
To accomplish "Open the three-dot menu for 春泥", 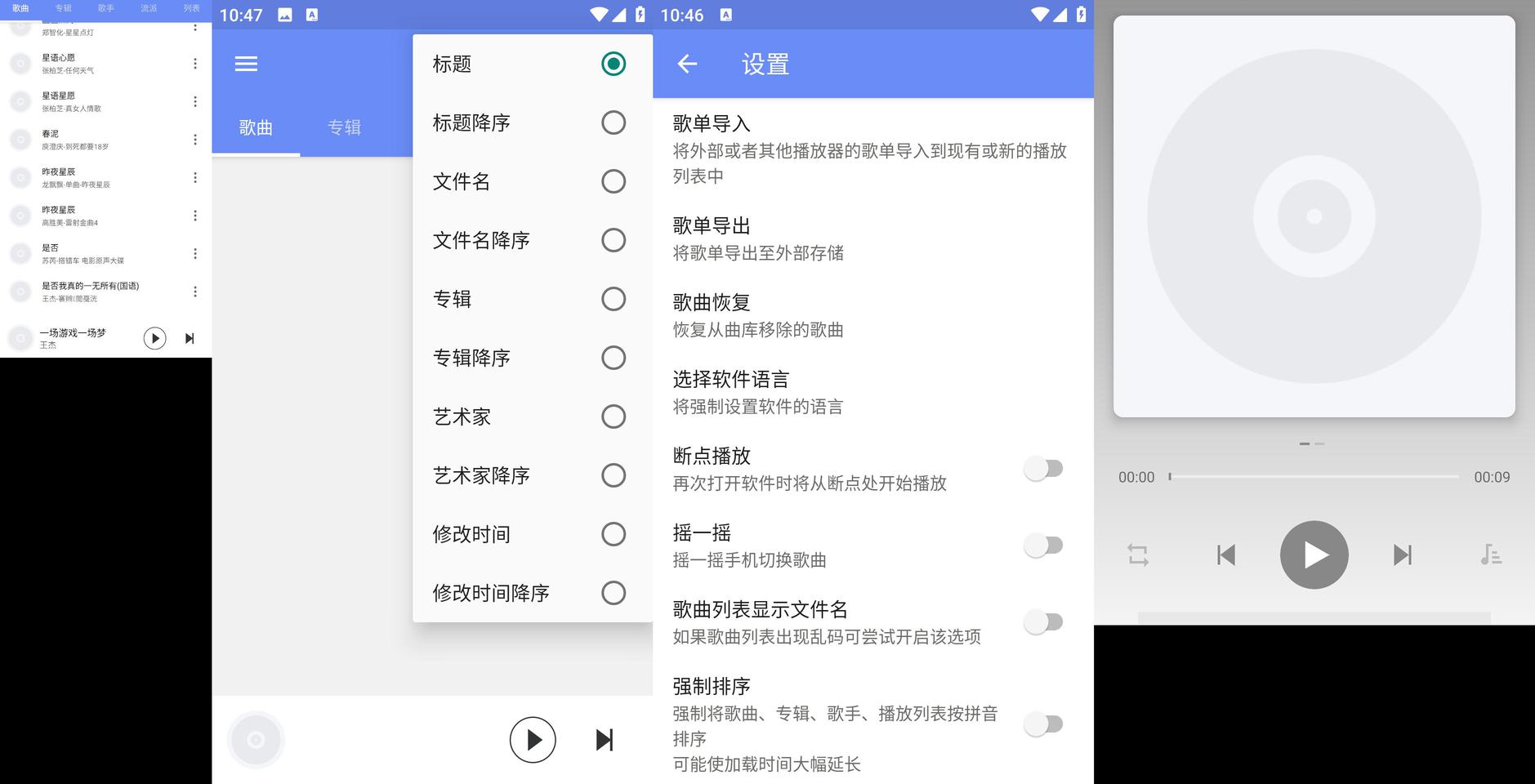I will 194,140.
